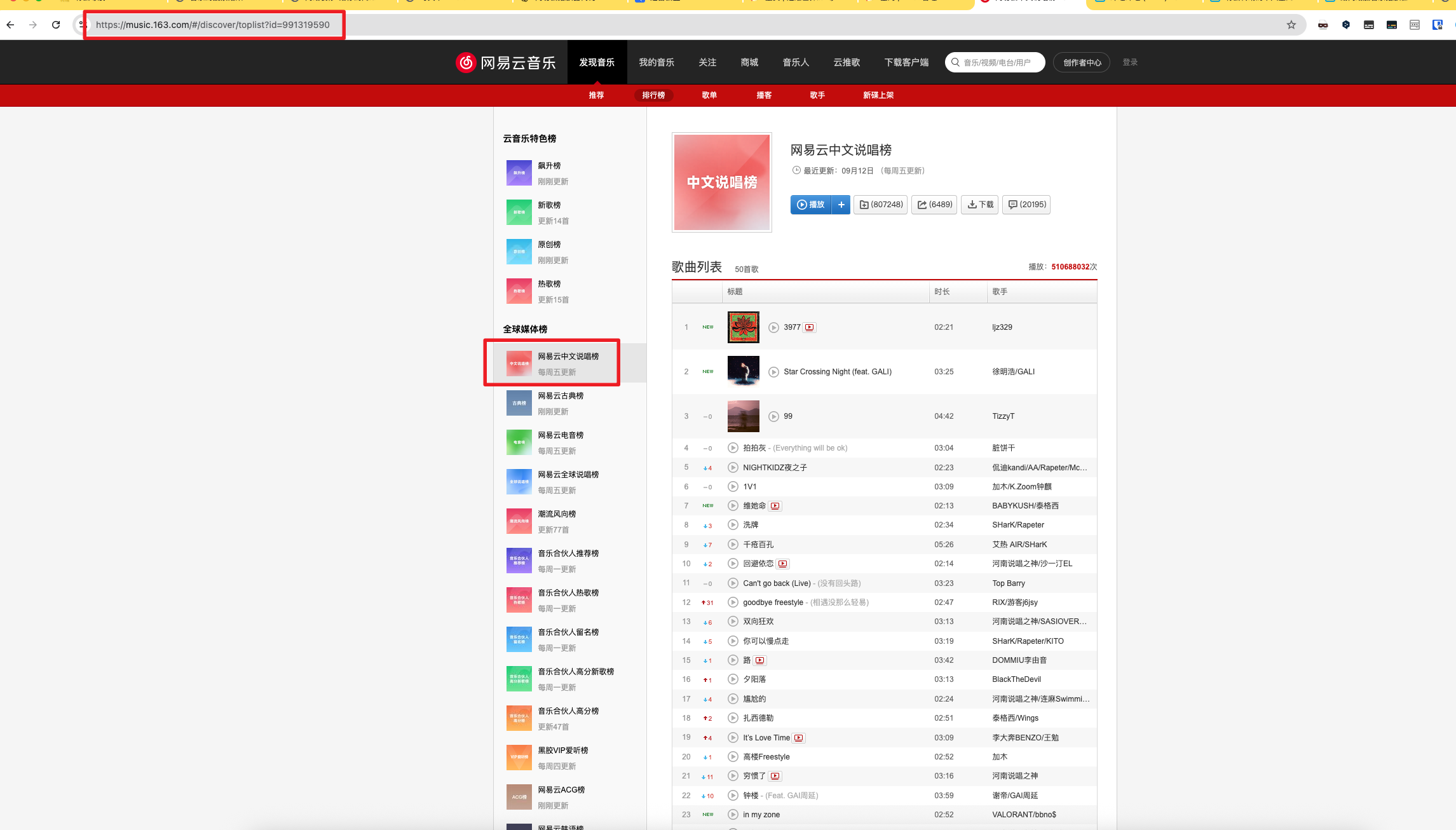Share the chart via 6489 button
The image size is (1456, 830).
[934, 205]
